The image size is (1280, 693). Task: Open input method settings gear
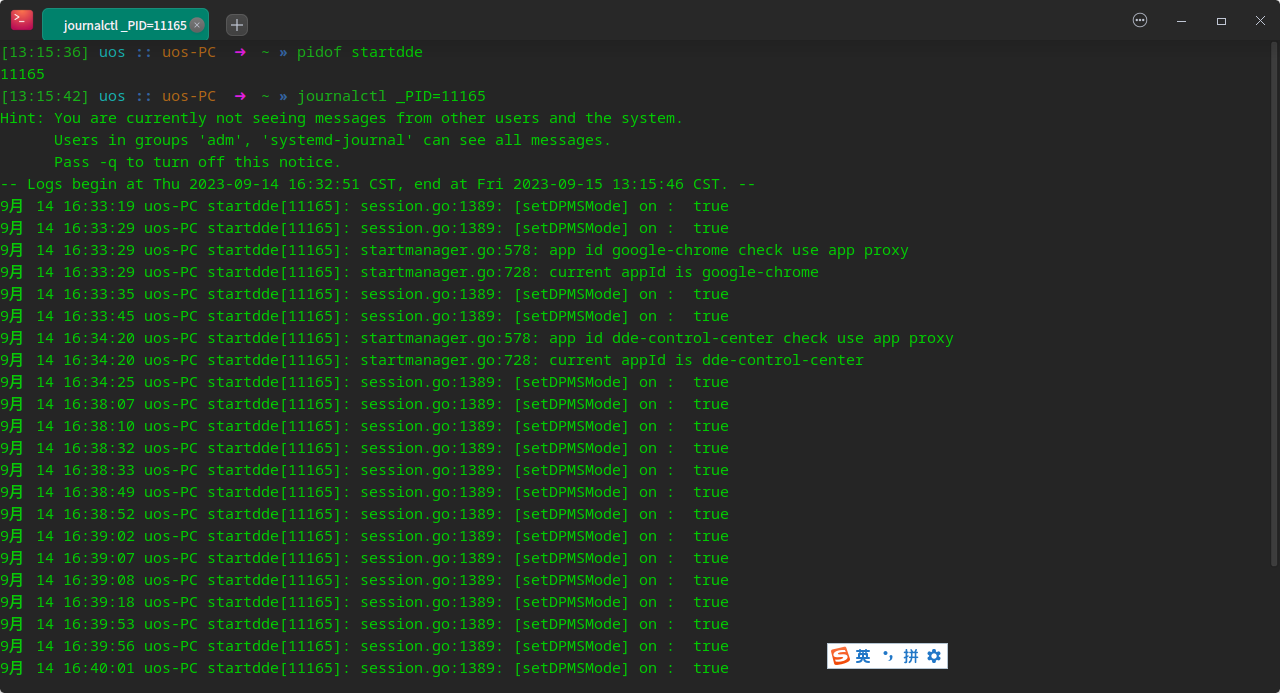(934, 656)
